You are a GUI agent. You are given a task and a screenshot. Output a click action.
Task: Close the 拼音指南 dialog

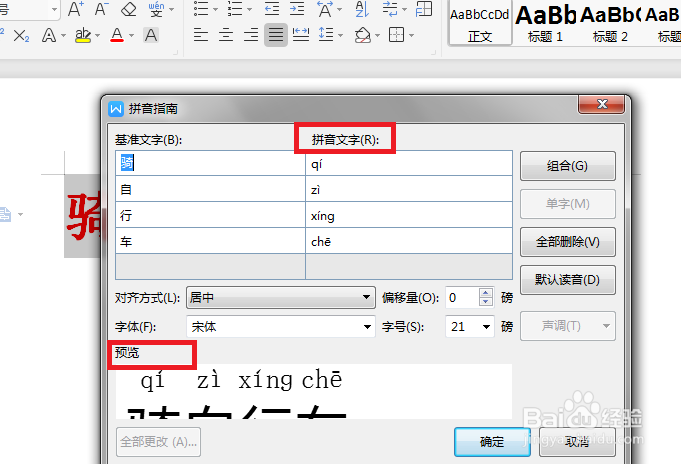pyautogui.click(x=602, y=104)
